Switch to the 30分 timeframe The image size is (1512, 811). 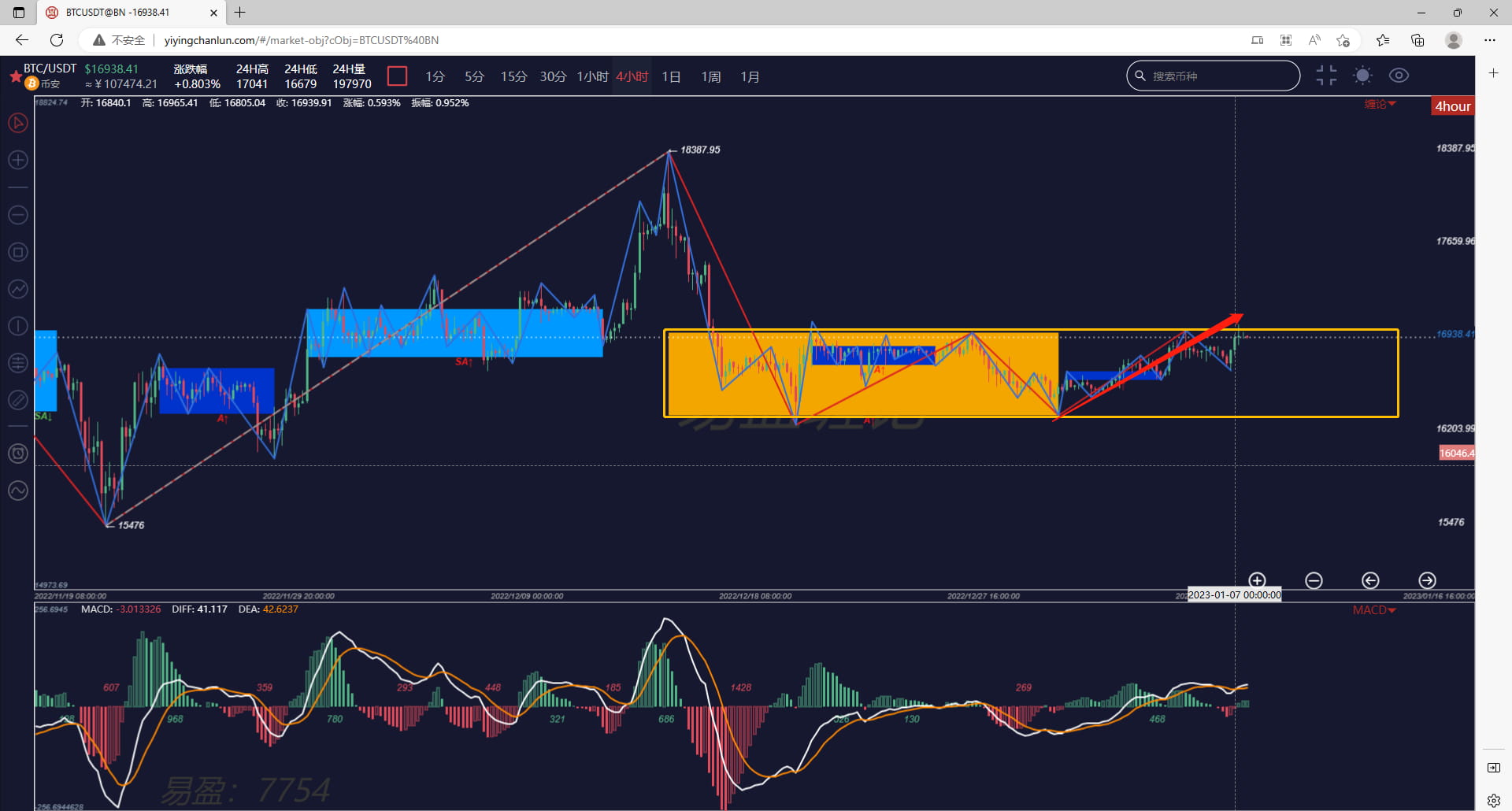click(553, 76)
